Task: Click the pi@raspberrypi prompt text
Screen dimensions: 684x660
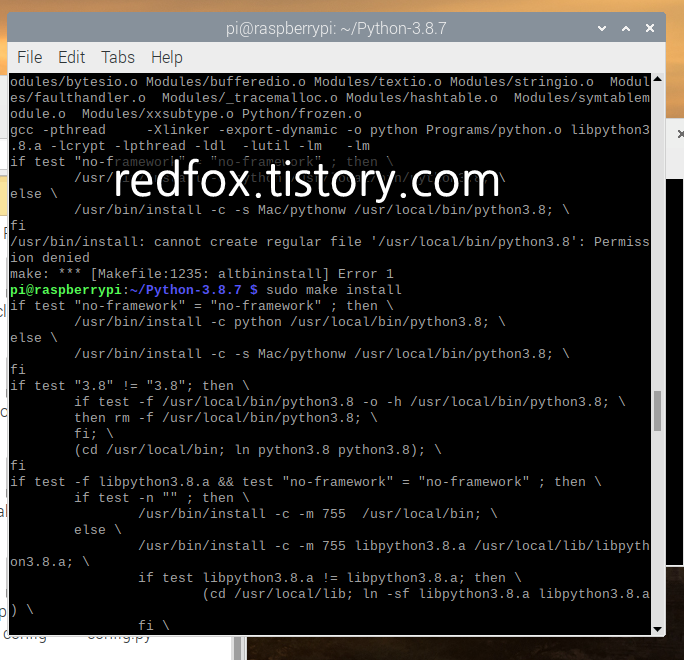Action: point(66,290)
